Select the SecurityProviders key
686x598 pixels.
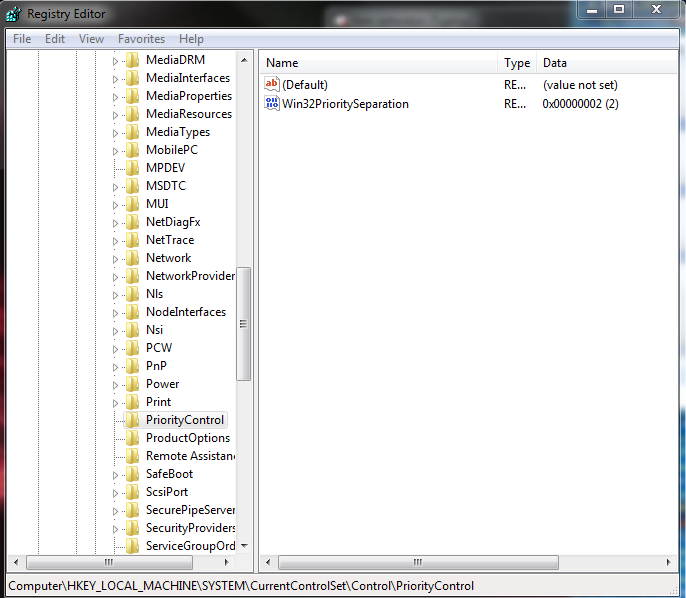point(191,528)
